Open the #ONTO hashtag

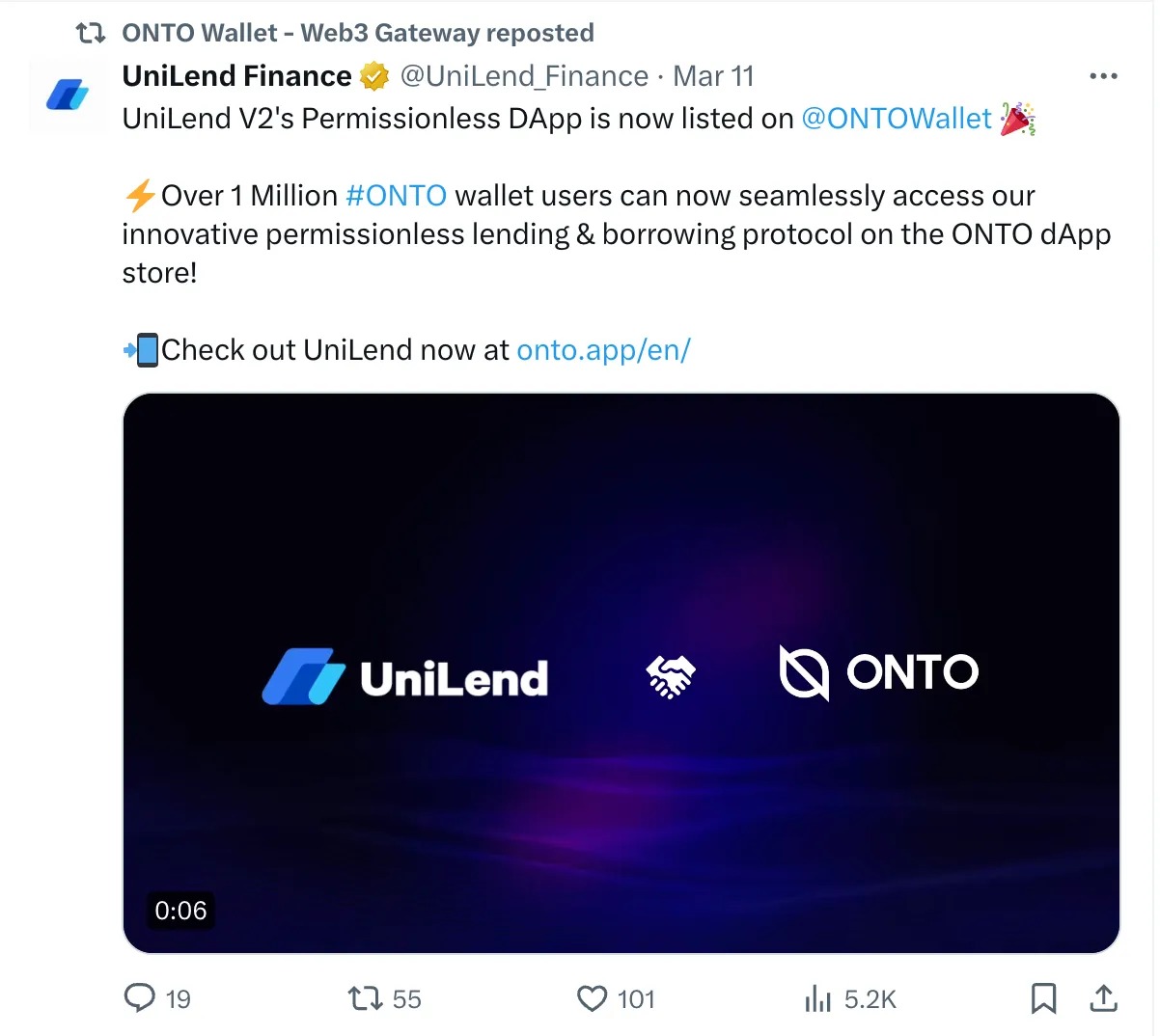tap(396, 196)
